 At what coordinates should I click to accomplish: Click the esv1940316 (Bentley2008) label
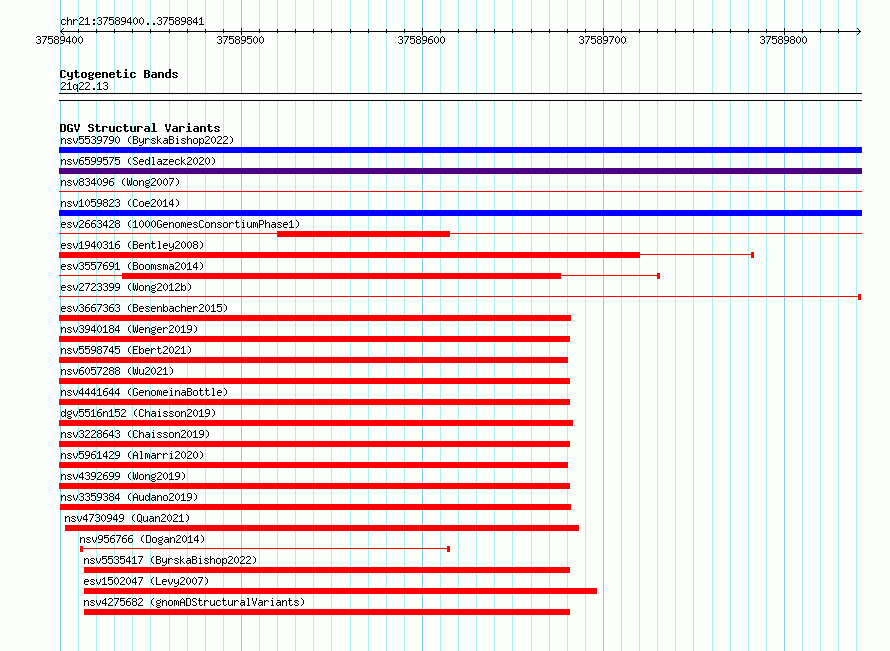(132, 245)
